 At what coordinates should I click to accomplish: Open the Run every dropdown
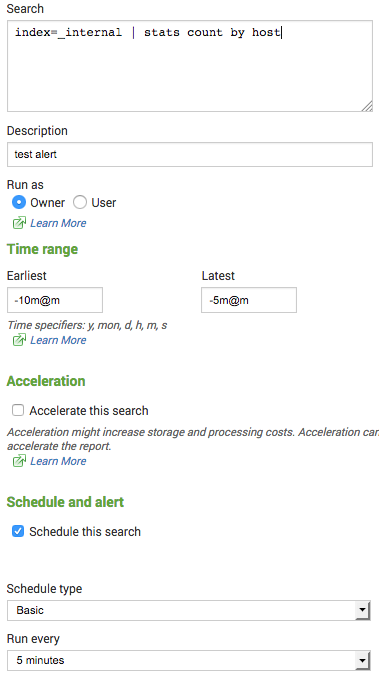(x=189, y=660)
